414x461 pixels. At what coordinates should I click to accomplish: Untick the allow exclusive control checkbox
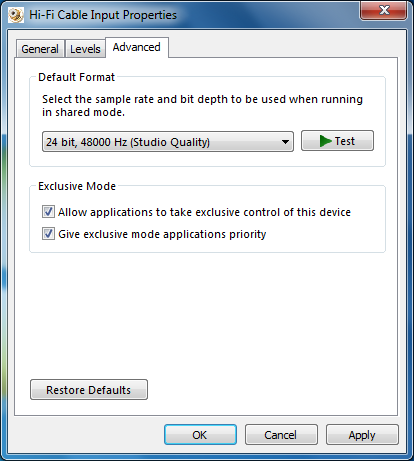(48, 212)
